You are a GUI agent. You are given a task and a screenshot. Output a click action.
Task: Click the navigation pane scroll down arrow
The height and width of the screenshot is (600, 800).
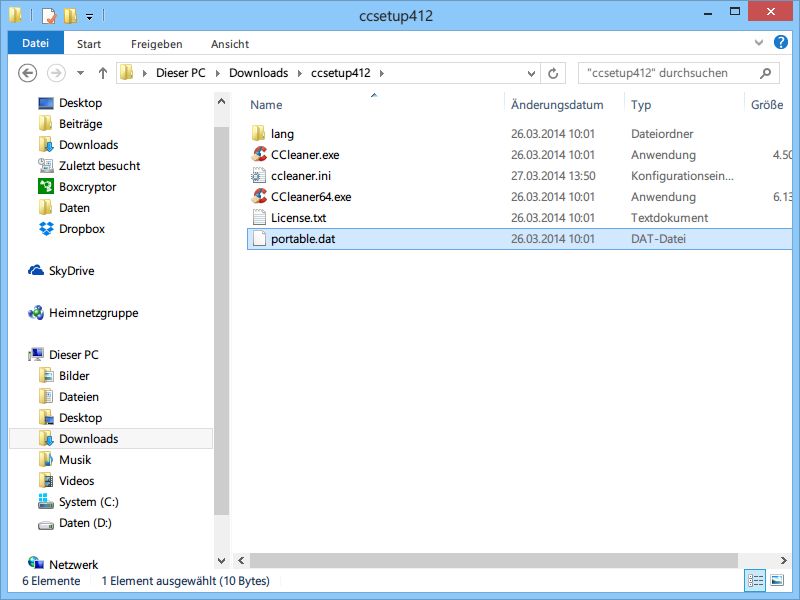tap(221, 560)
